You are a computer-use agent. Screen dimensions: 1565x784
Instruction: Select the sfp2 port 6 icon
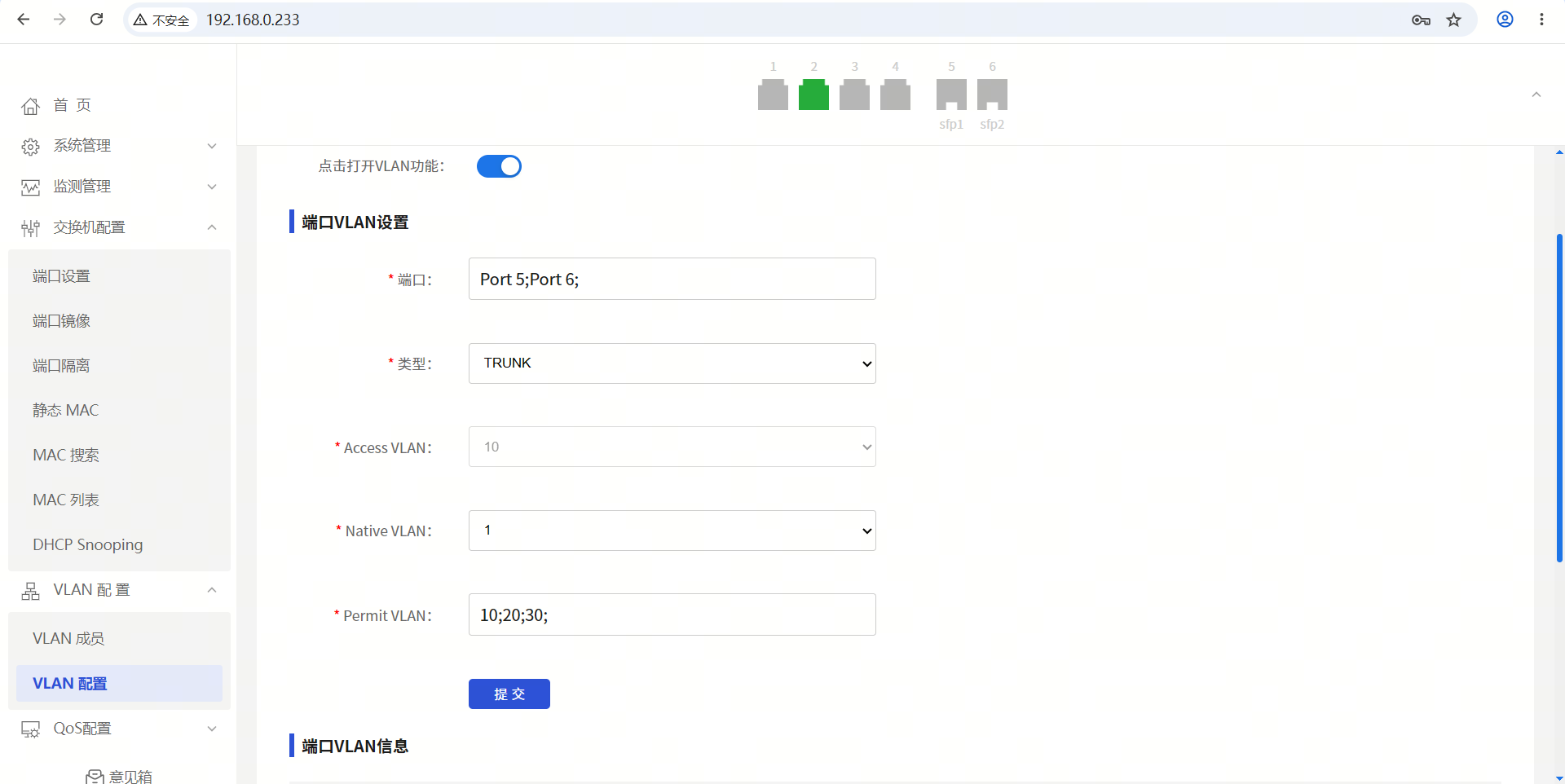coord(992,95)
